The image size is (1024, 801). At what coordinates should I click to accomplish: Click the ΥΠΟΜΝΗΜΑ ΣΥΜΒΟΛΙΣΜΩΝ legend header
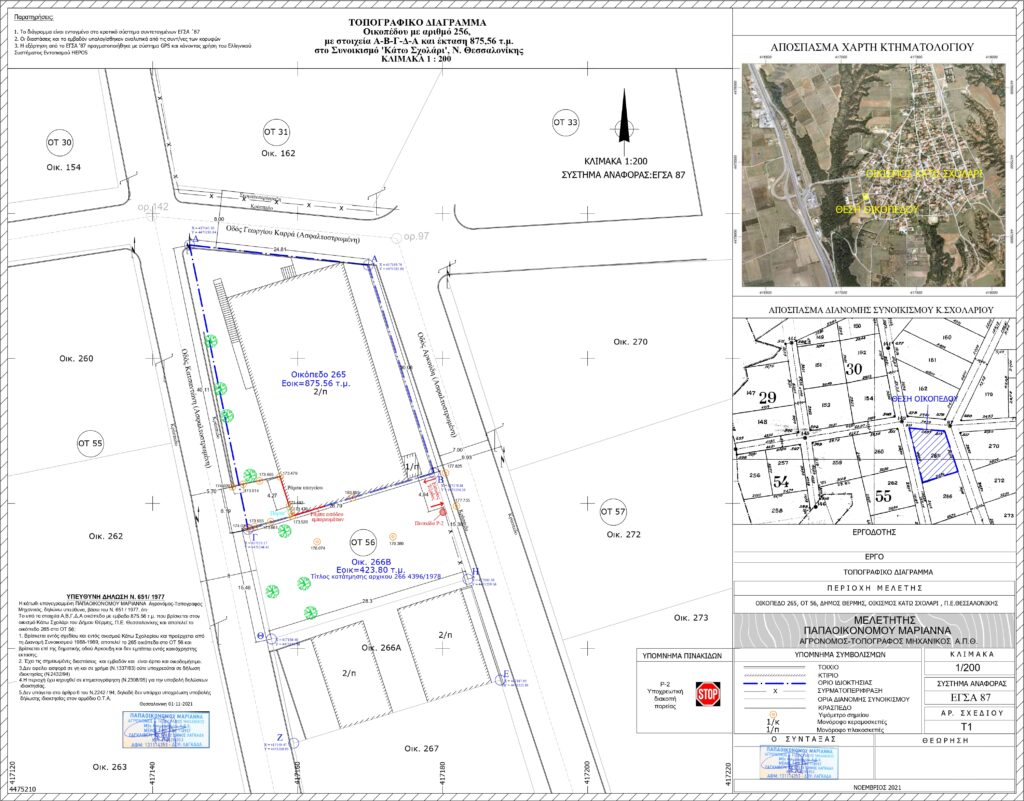840,653
